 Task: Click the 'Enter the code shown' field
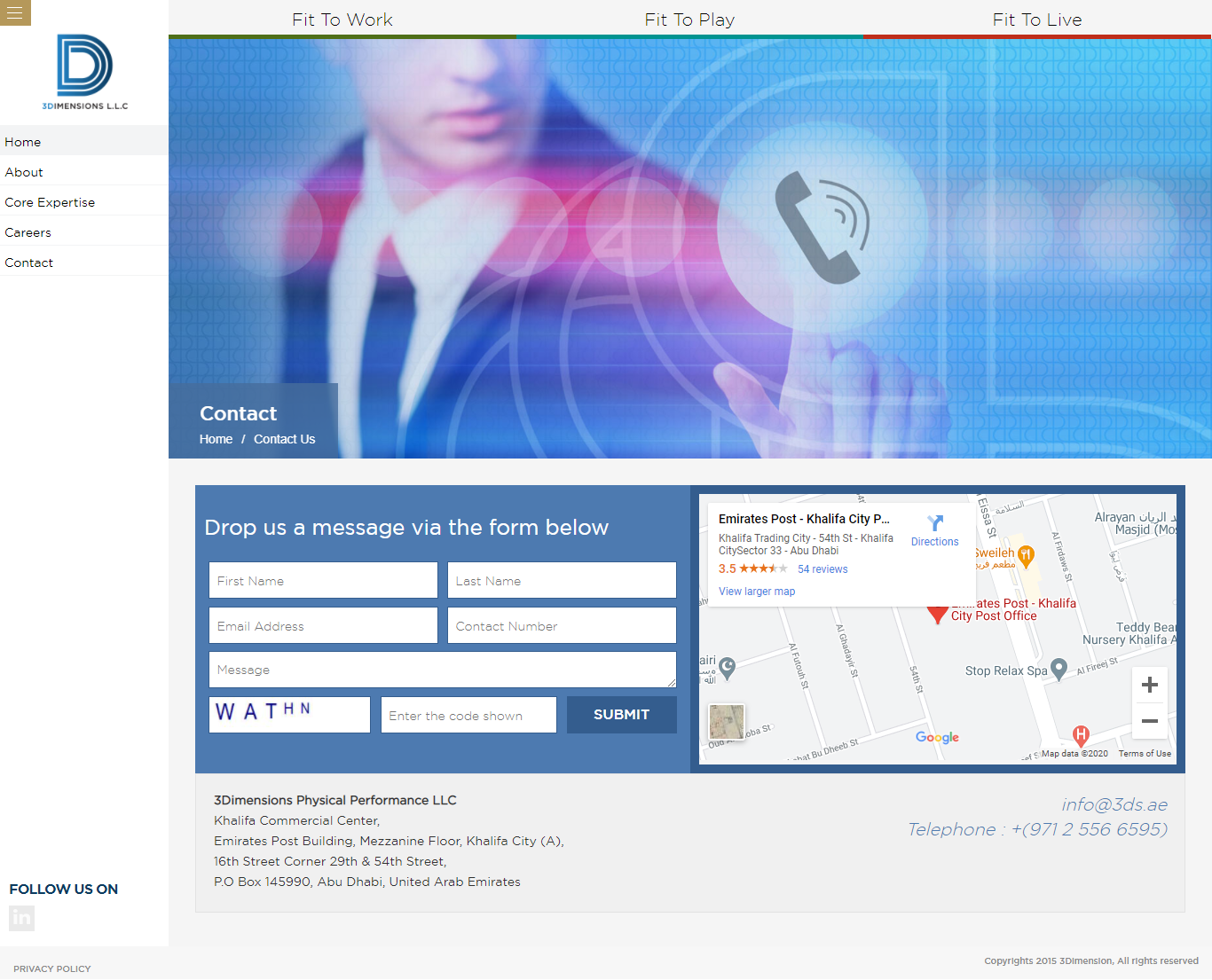pos(468,715)
